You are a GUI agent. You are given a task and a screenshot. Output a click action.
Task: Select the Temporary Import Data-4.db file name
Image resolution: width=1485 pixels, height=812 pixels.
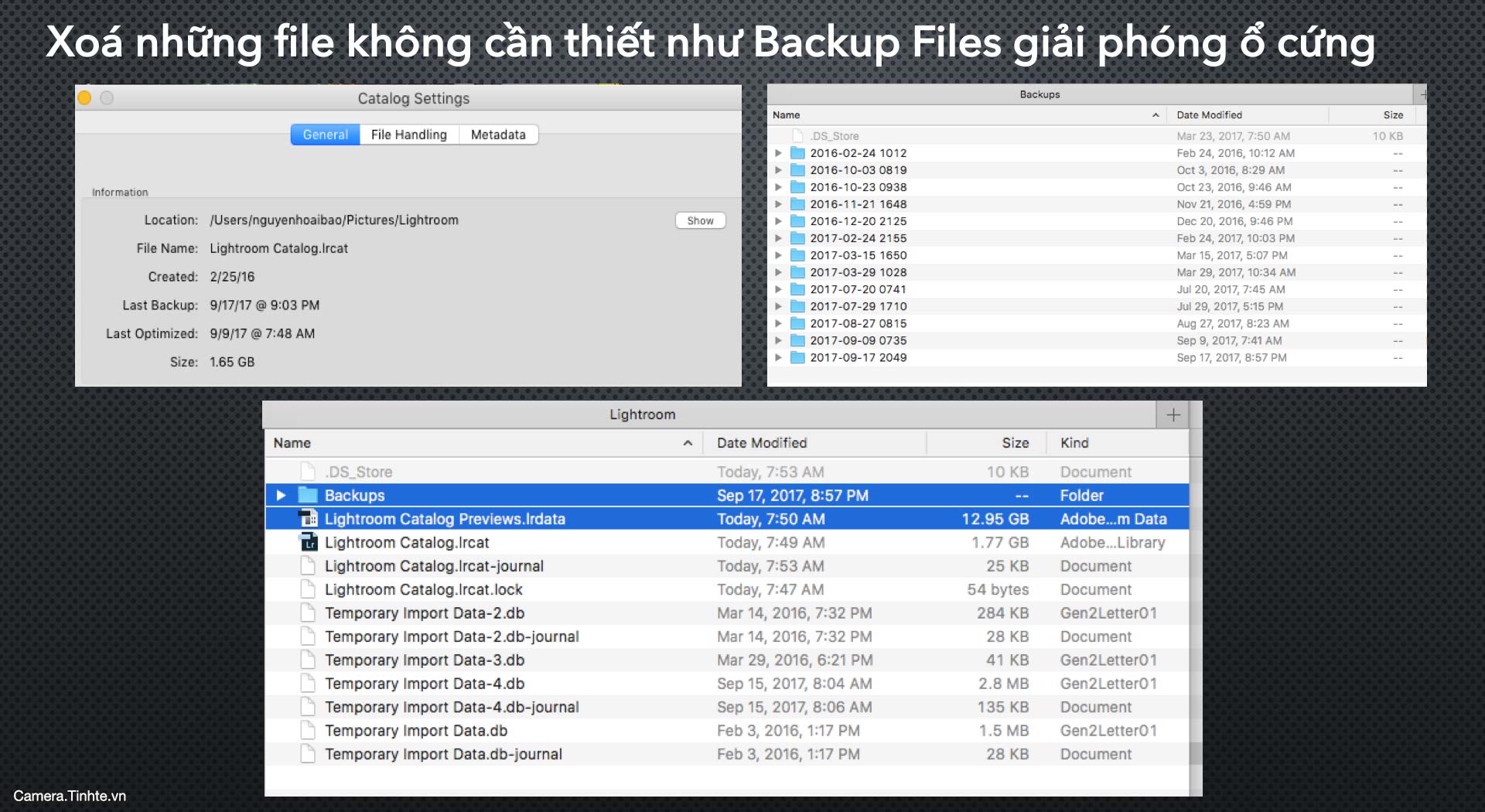coord(425,684)
